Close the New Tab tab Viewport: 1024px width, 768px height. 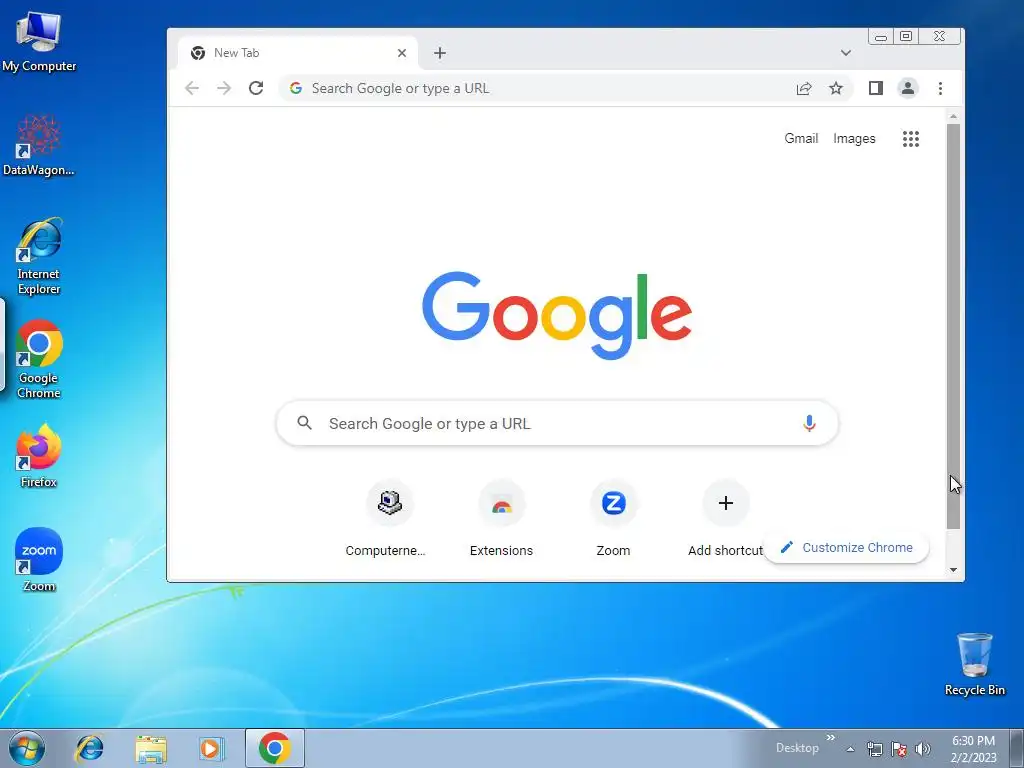402,53
